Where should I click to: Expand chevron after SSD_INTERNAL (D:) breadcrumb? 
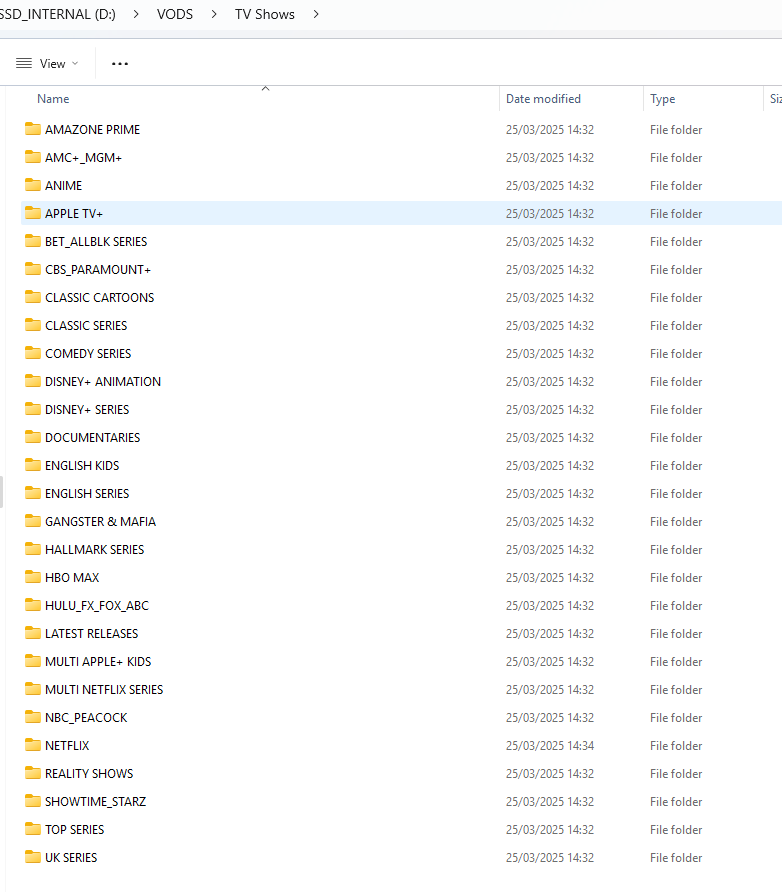point(136,14)
